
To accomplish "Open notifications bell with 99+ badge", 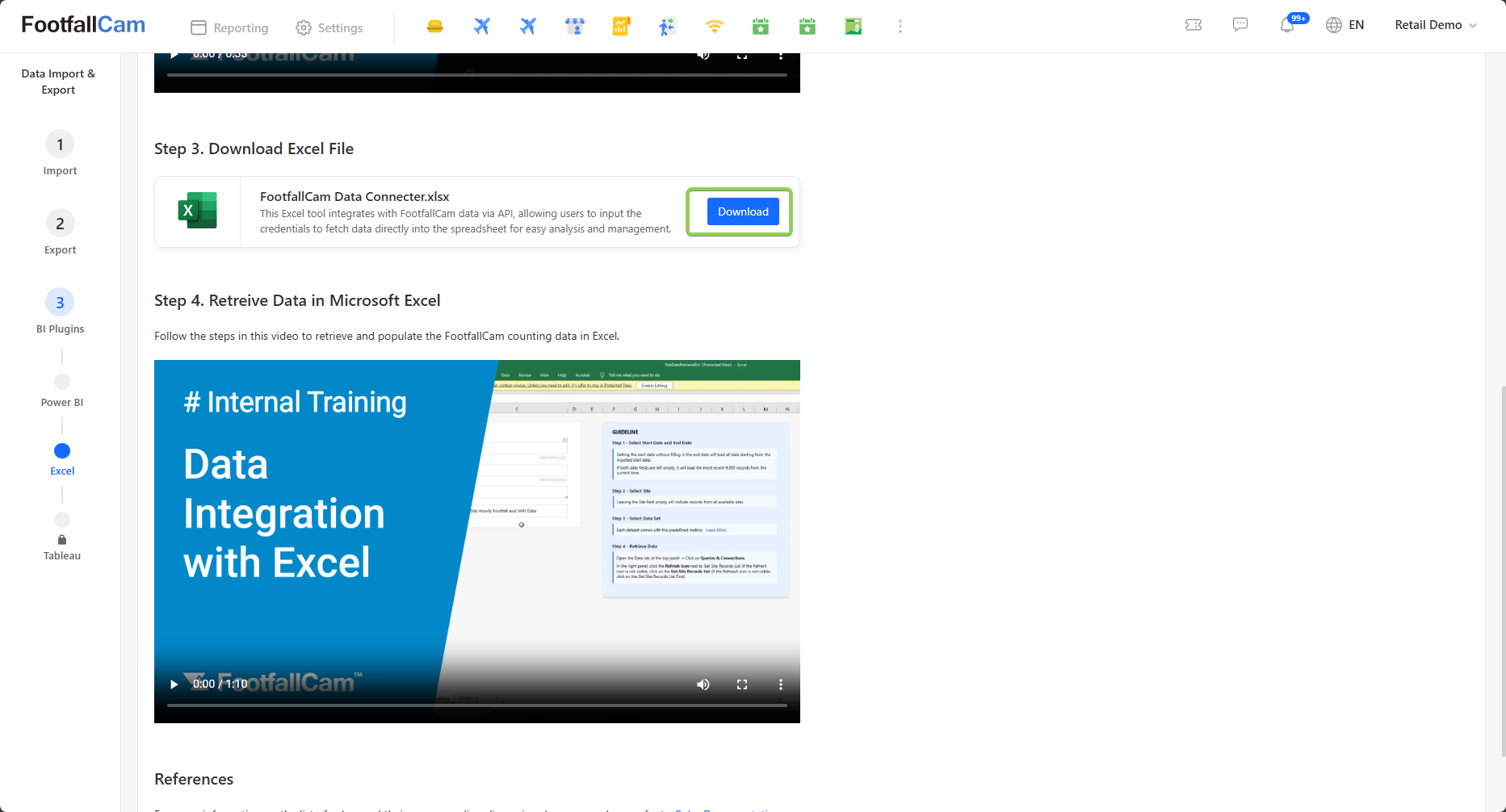I will 1289,24.
